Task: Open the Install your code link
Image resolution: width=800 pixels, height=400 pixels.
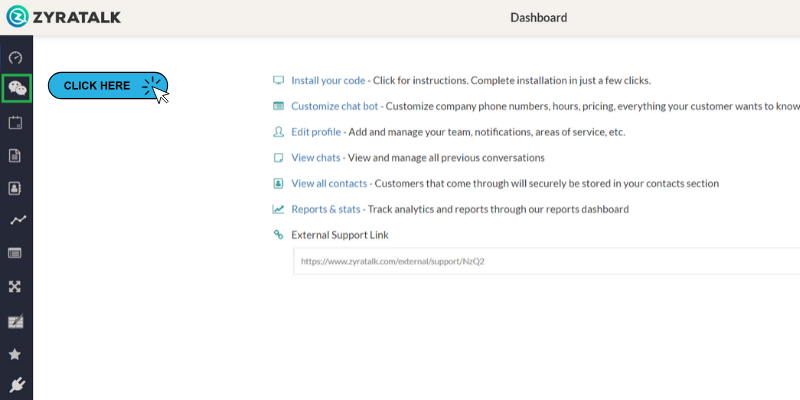Action: point(328,81)
